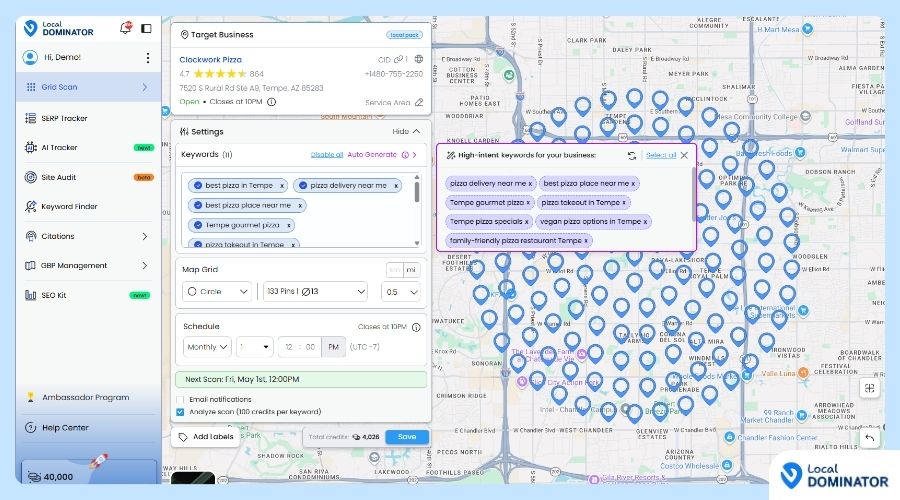Image resolution: width=900 pixels, height=500 pixels.
Task: Uncheck 'best pizza place near me' keyword
Action: [x=197, y=205]
